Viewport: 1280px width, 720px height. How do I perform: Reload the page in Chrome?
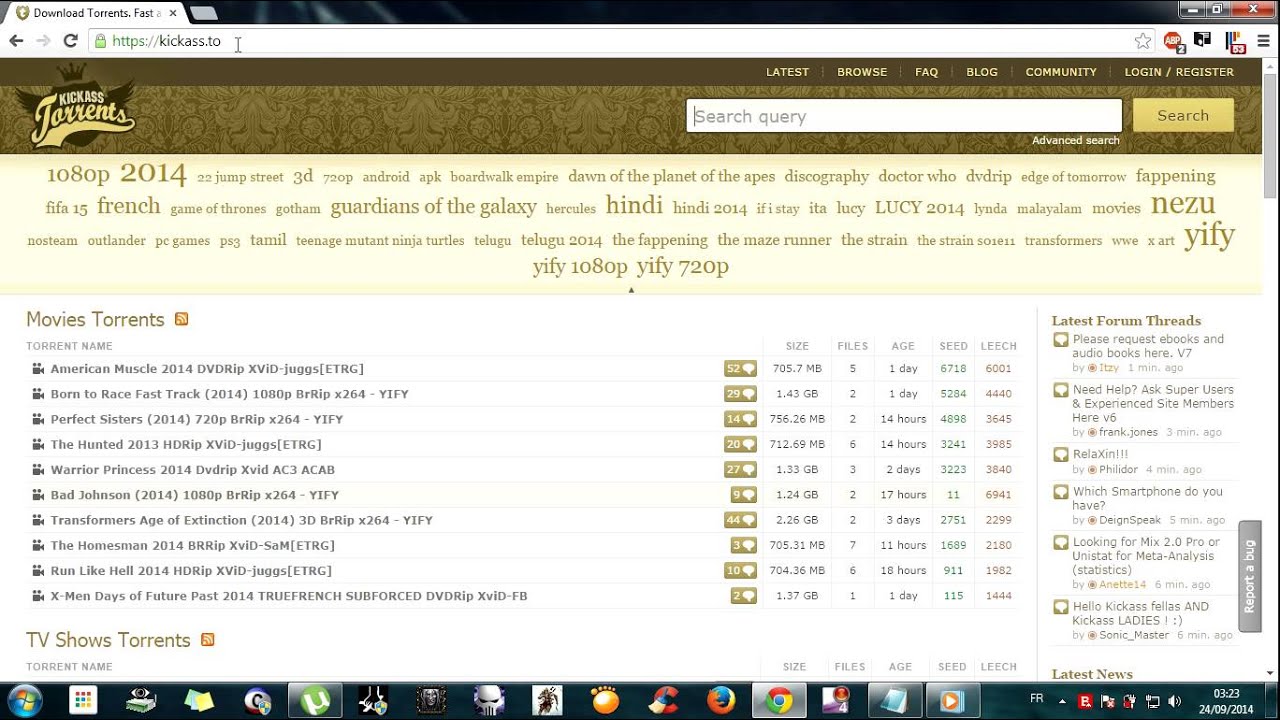(70, 41)
